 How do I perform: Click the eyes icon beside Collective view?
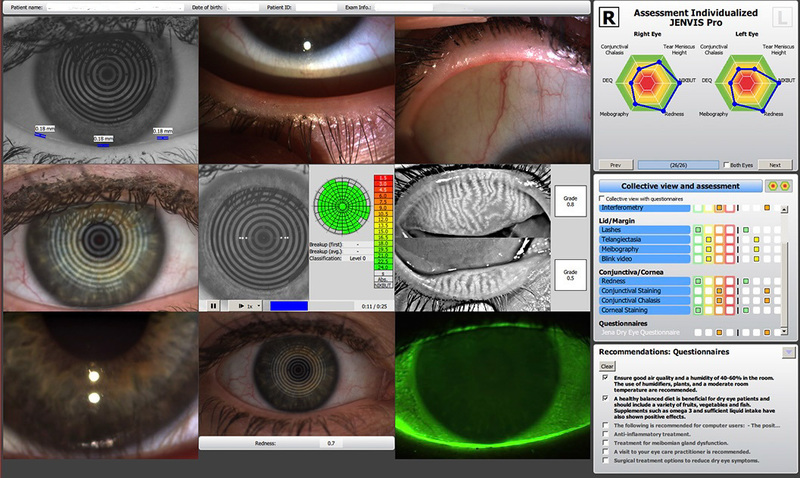(778, 186)
